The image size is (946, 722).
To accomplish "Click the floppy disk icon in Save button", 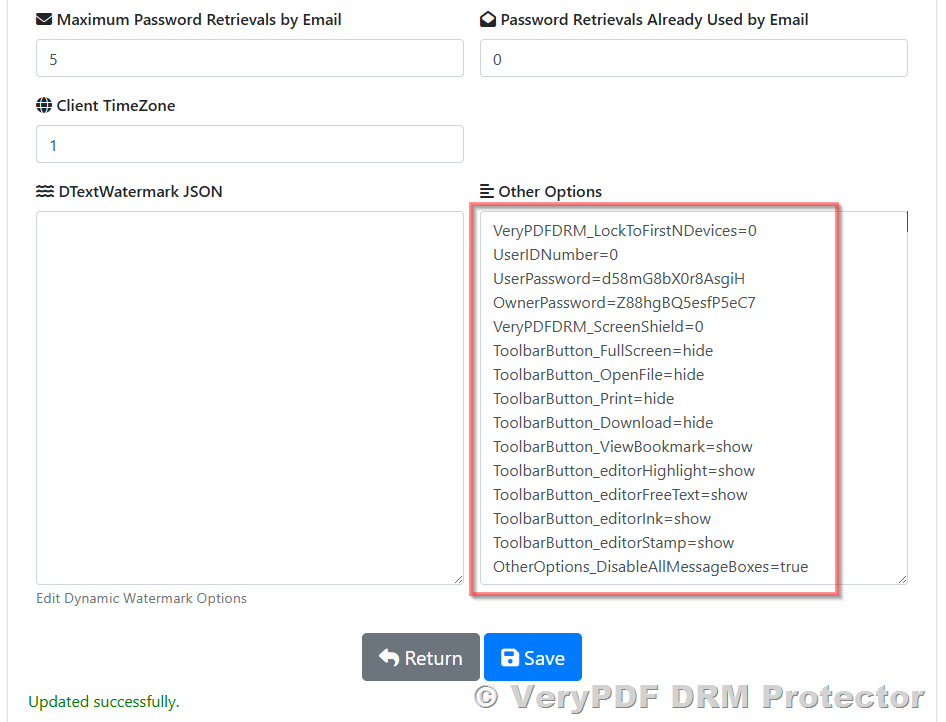I will [510, 658].
